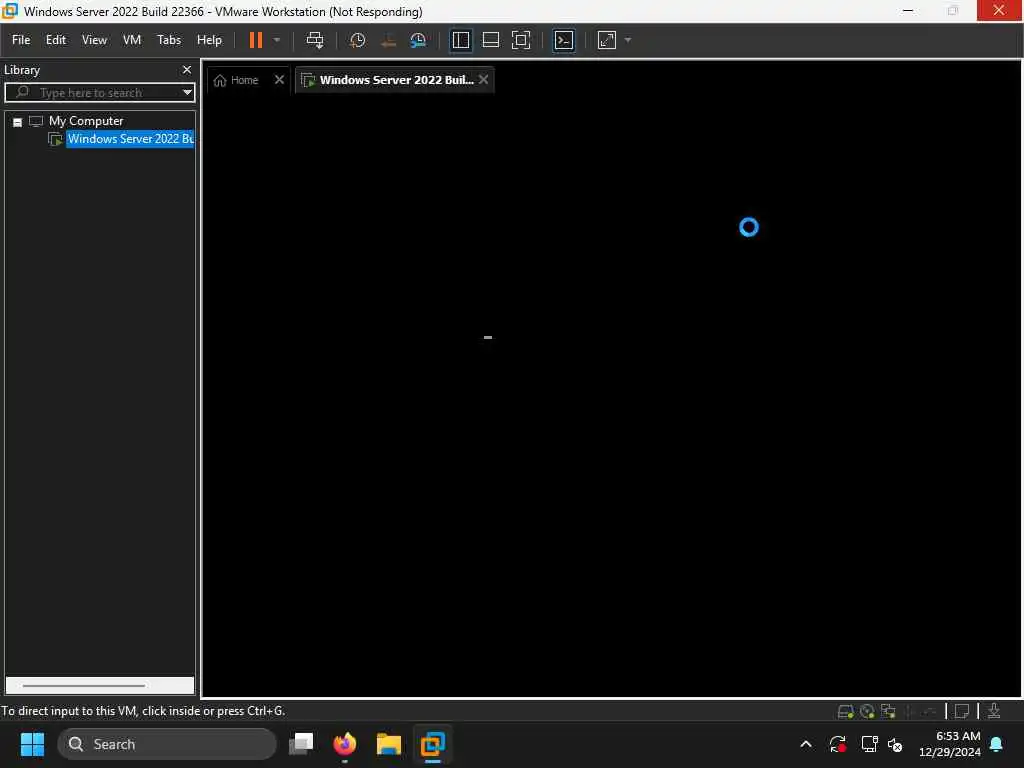Open network settings from the tray

coord(869,744)
